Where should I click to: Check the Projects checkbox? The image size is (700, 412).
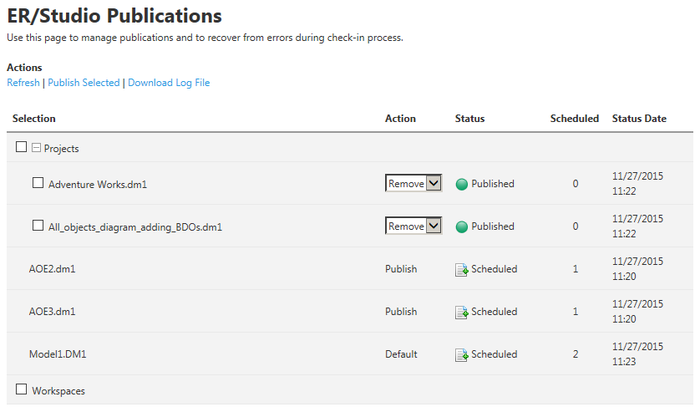(21, 146)
